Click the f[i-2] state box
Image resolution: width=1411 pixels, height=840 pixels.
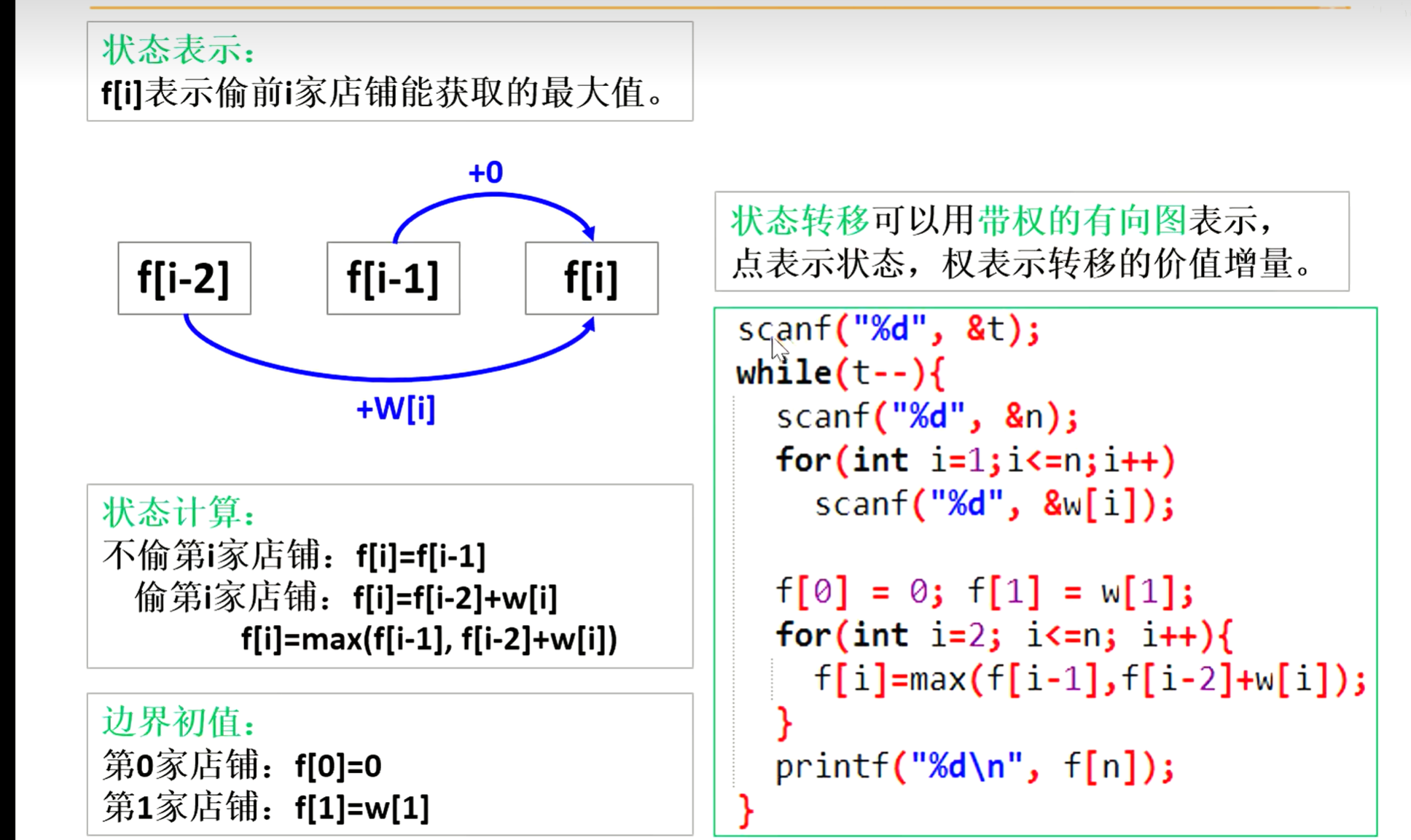coord(184,278)
